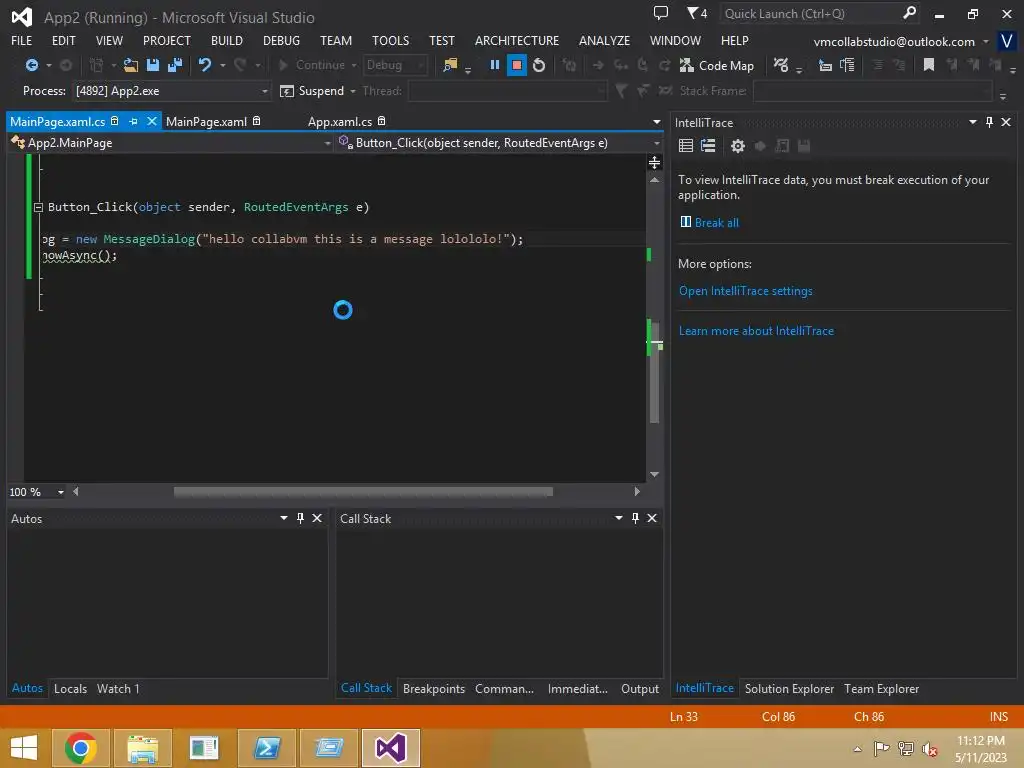This screenshot has height=768, width=1024.
Task: Click the Break all link
Action: 716,223
